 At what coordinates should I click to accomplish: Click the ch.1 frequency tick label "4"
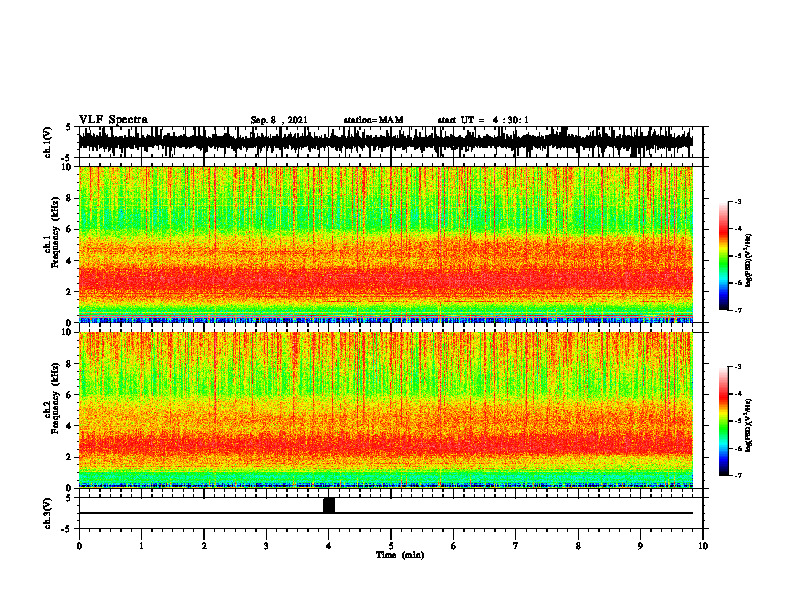click(70, 261)
